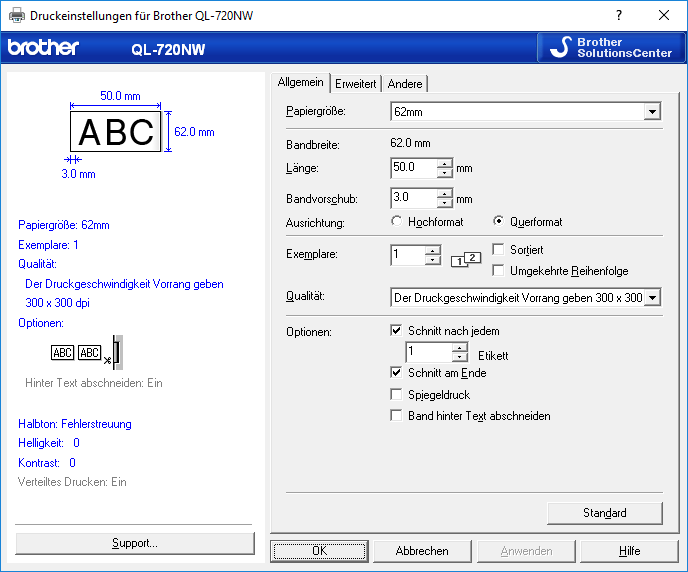Screen dimensions: 688x572
Task: Toggle Schnitt am Ende checkbox
Action: pos(396,373)
